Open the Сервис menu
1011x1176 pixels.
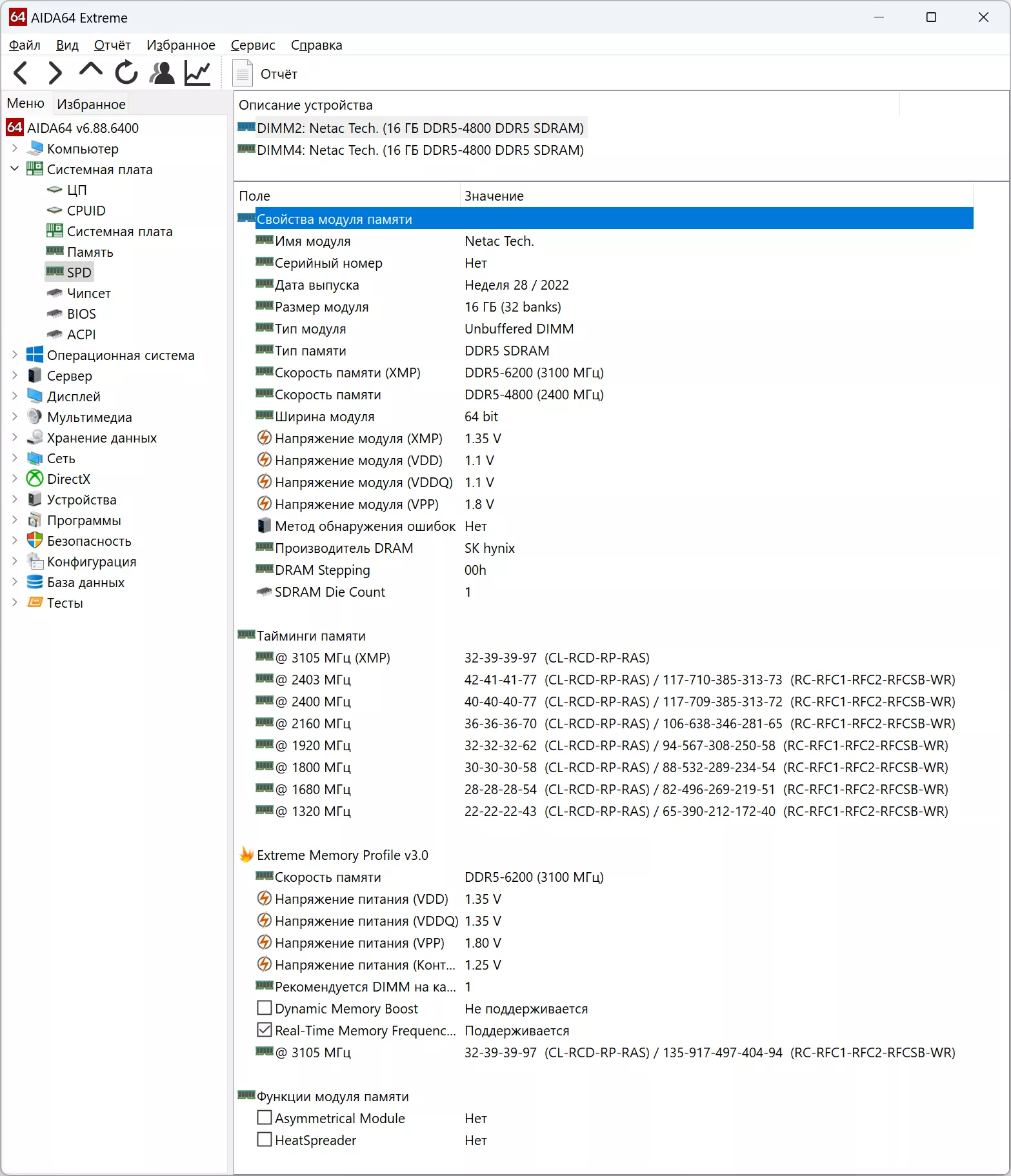tap(253, 45)
